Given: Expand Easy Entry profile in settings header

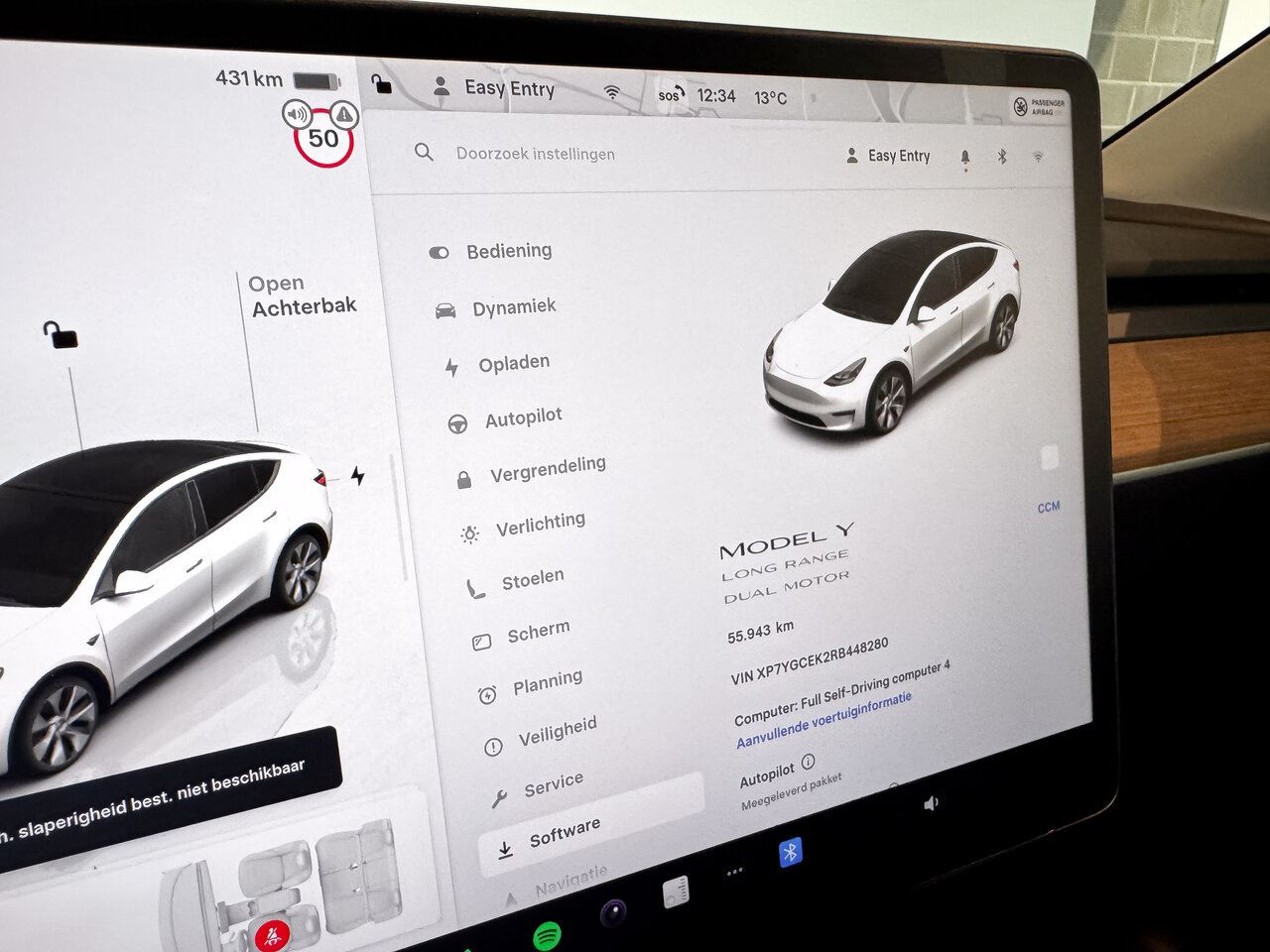Looking at the screenshot, I should (888, 156).
